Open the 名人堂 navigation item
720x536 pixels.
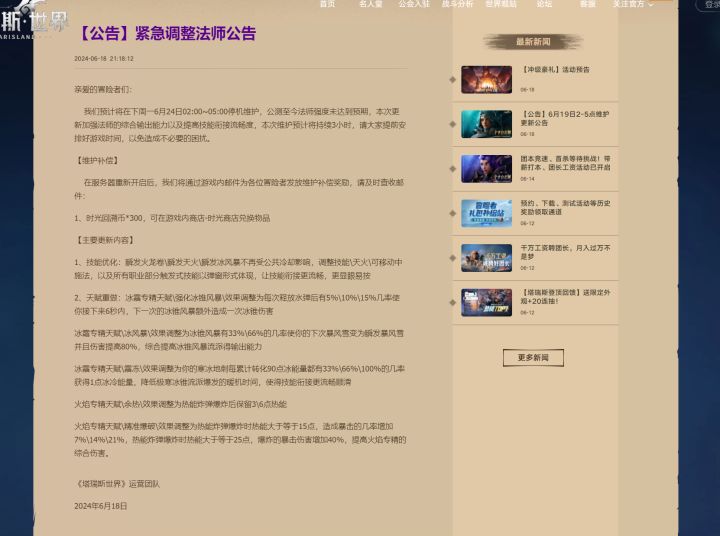point(371,4)
